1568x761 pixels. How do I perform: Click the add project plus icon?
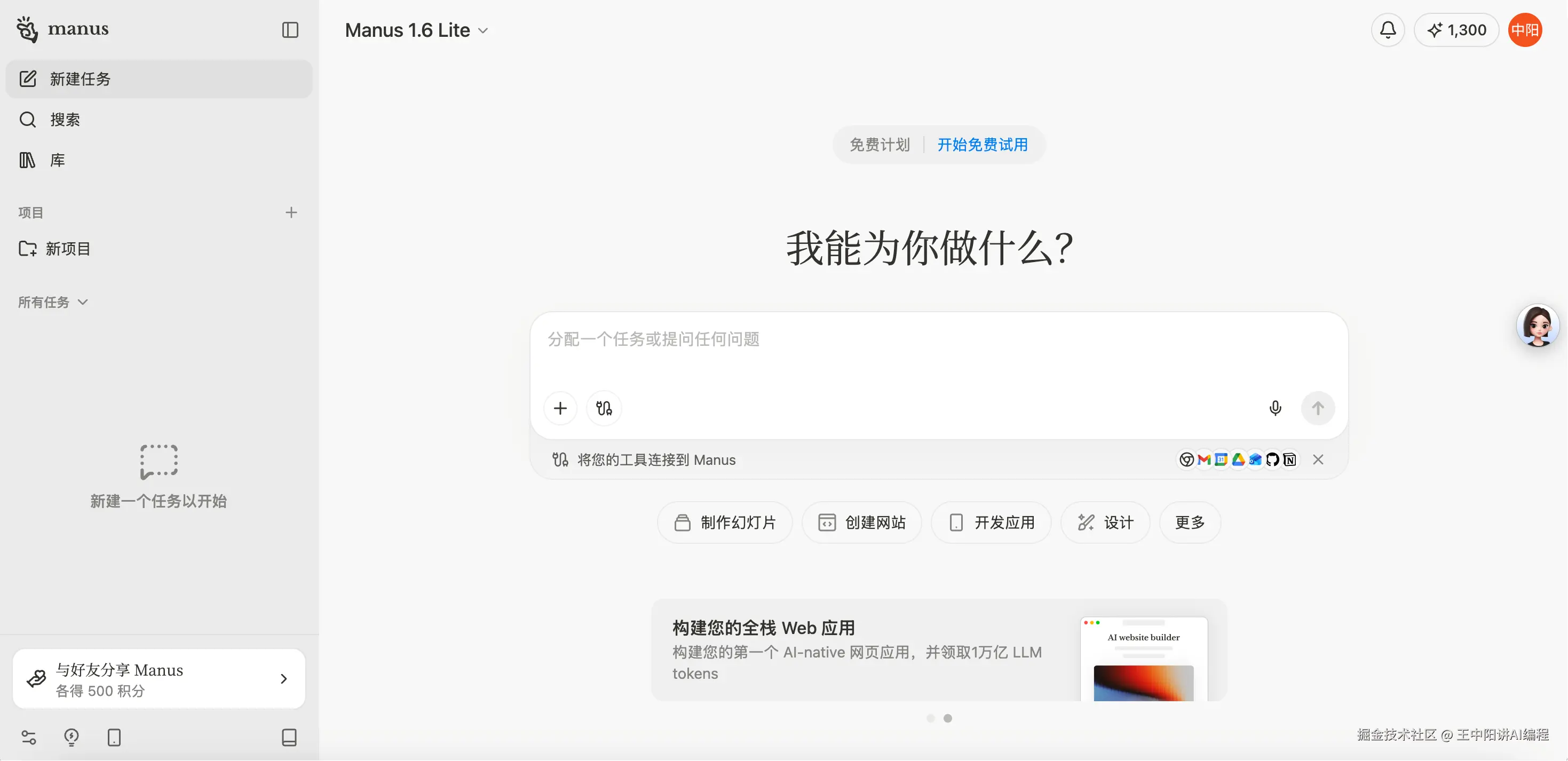[291, 212]
